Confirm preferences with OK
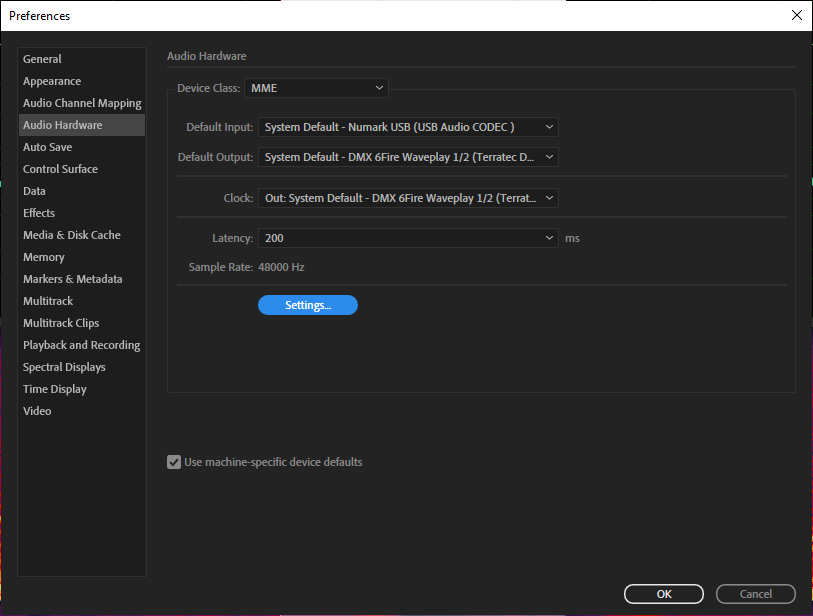Image resolution: width=813 pixels, height=616 pixels. click(x=663, y=593)
